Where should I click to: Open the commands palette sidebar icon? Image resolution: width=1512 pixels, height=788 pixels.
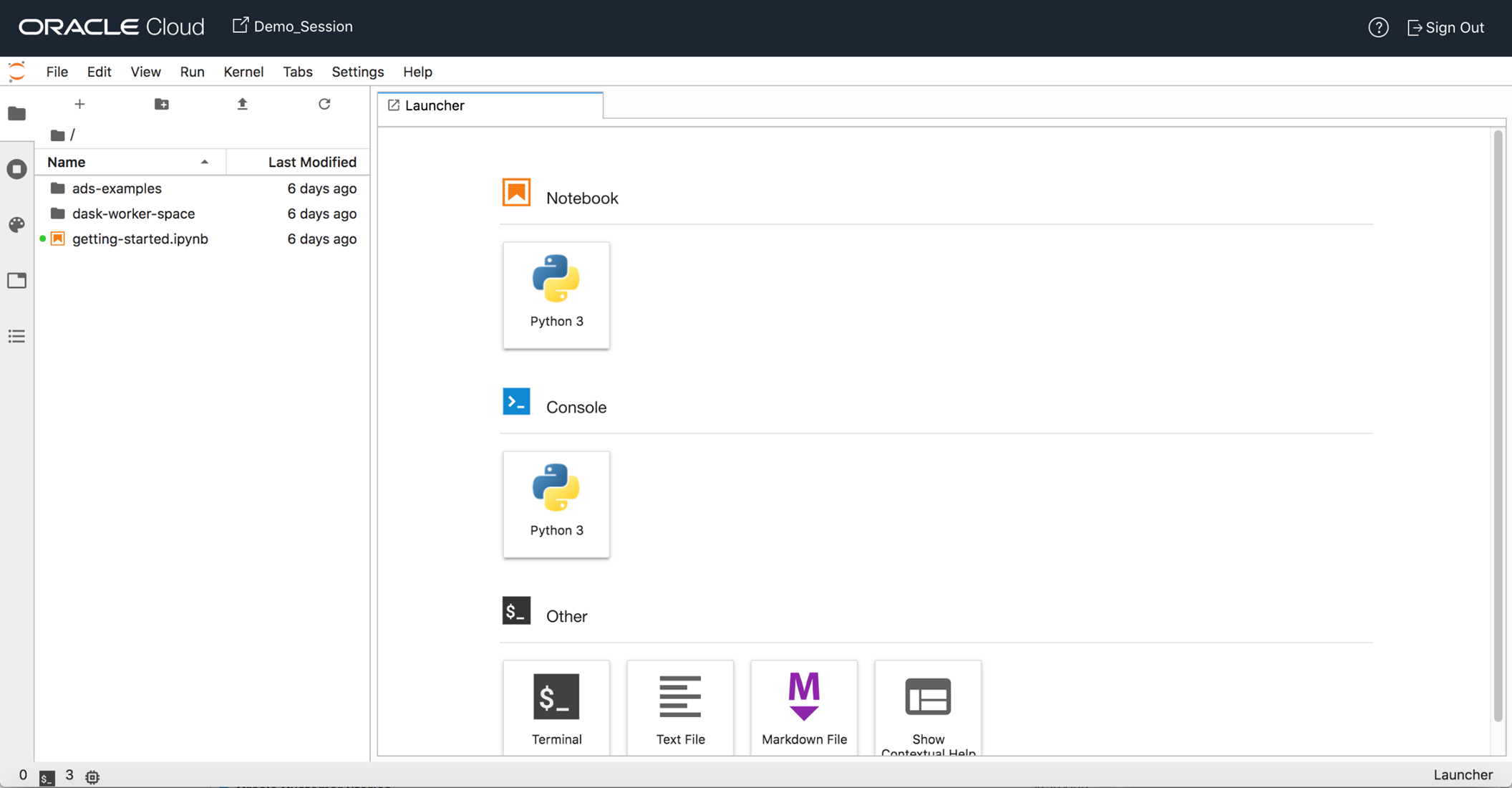(x=16, y=225)
